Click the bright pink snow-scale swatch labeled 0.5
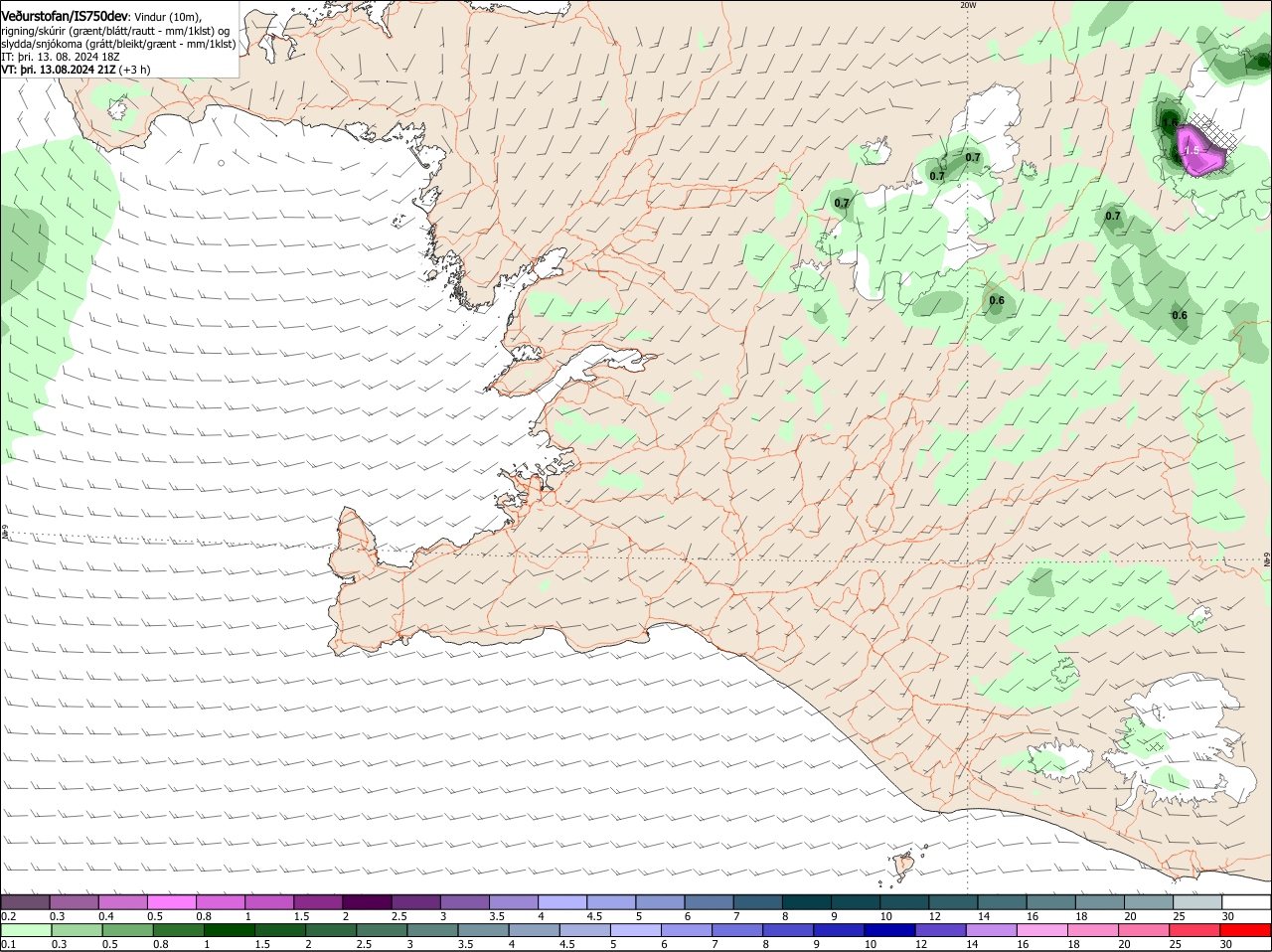Viewport: 1272px width, 952px height. click(171, 902)
